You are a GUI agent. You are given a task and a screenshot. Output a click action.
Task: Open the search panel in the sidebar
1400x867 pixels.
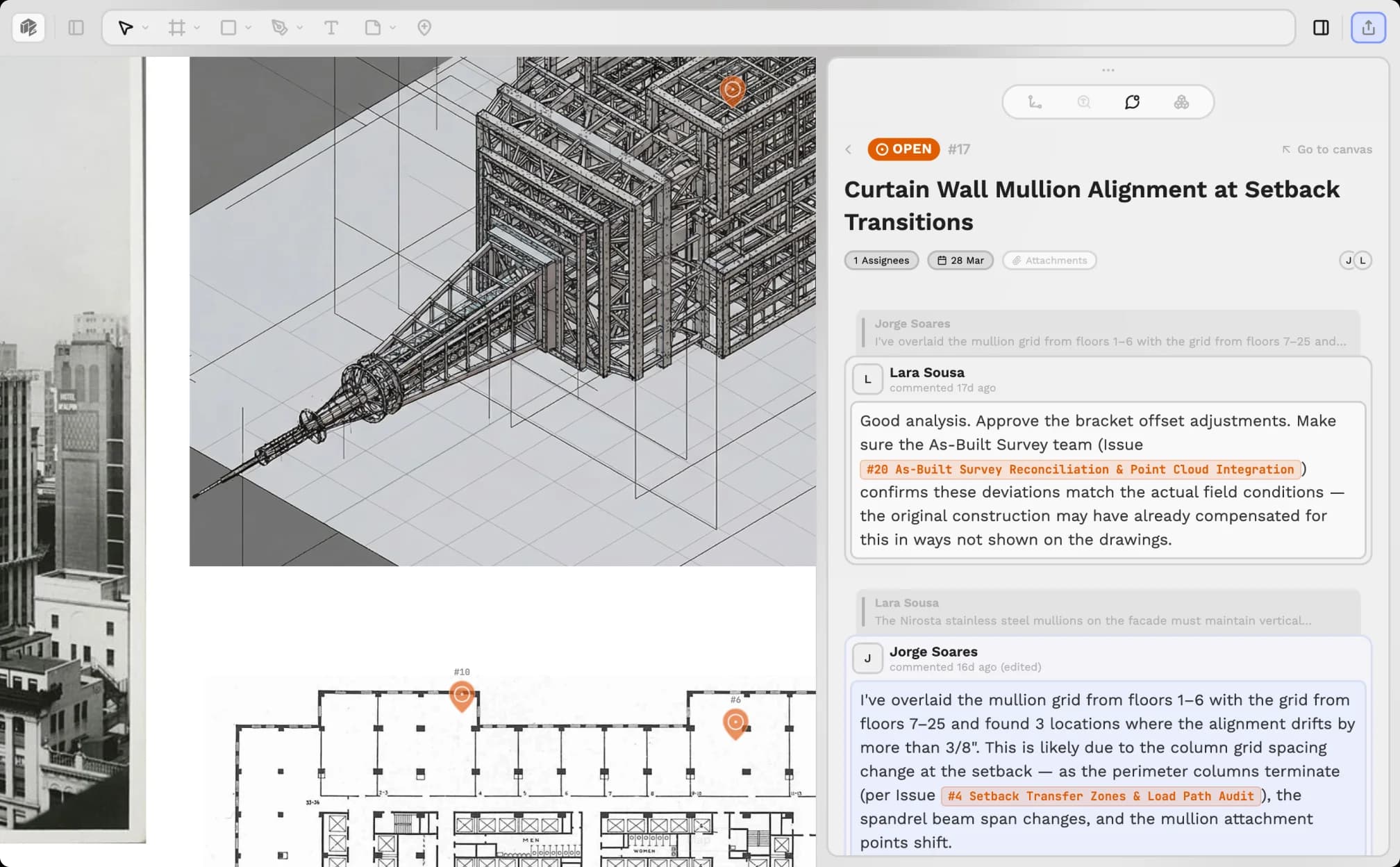click(1083, 101)
